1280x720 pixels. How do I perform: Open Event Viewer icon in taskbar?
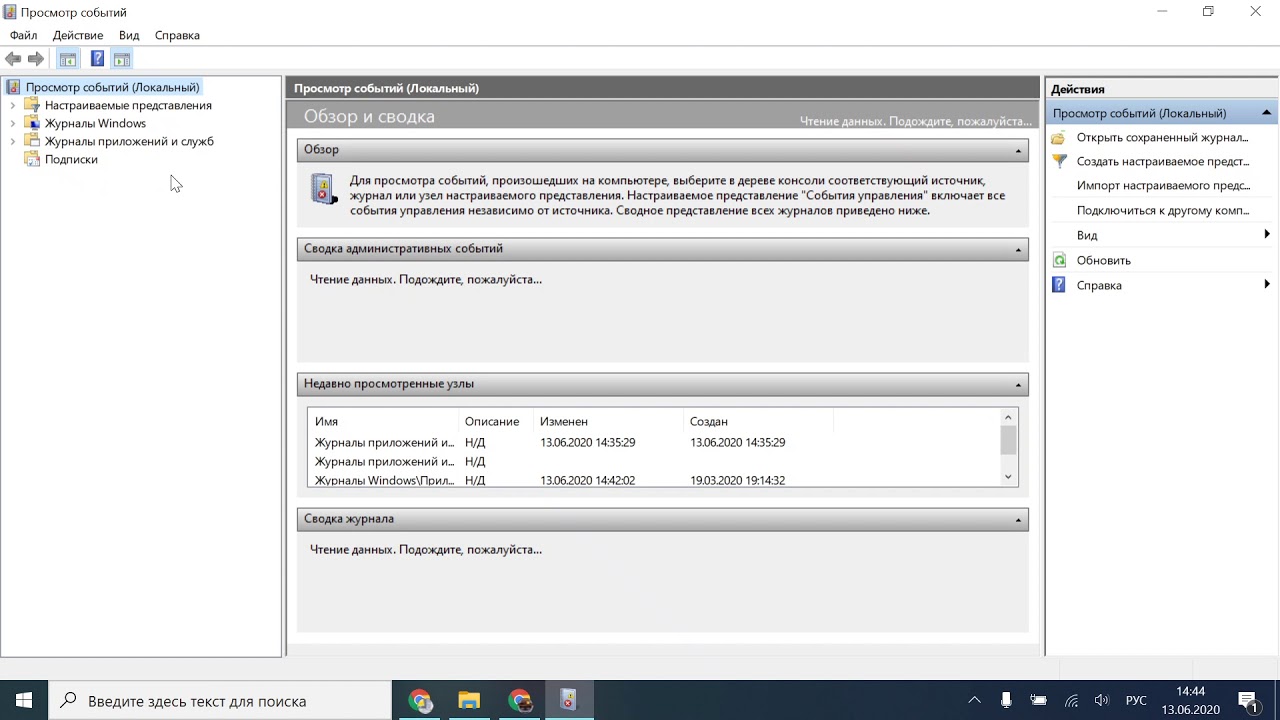click(x=568, y=701)
